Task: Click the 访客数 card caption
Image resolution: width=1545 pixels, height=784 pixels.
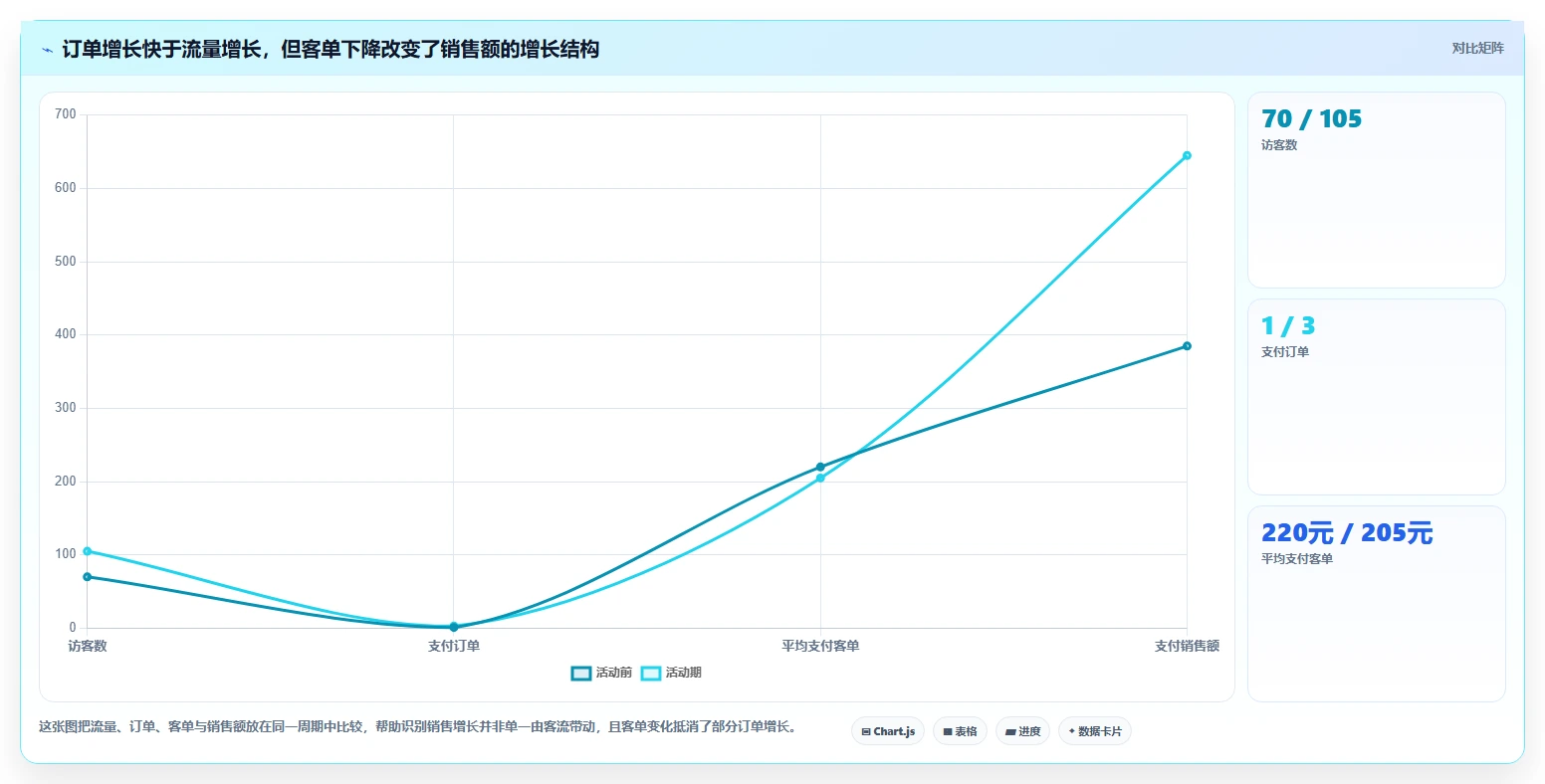Action: [x=1279, y=145]
